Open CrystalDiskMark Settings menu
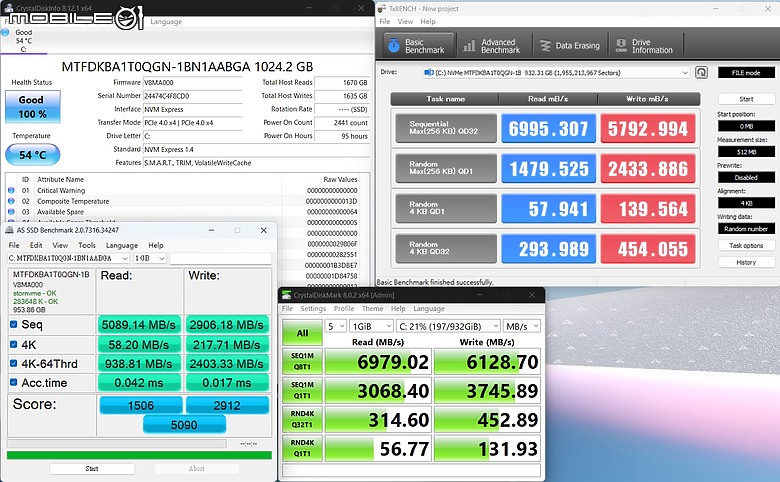Image resolution: width=780 pixels, height=482 pixels. coord(313,308)
